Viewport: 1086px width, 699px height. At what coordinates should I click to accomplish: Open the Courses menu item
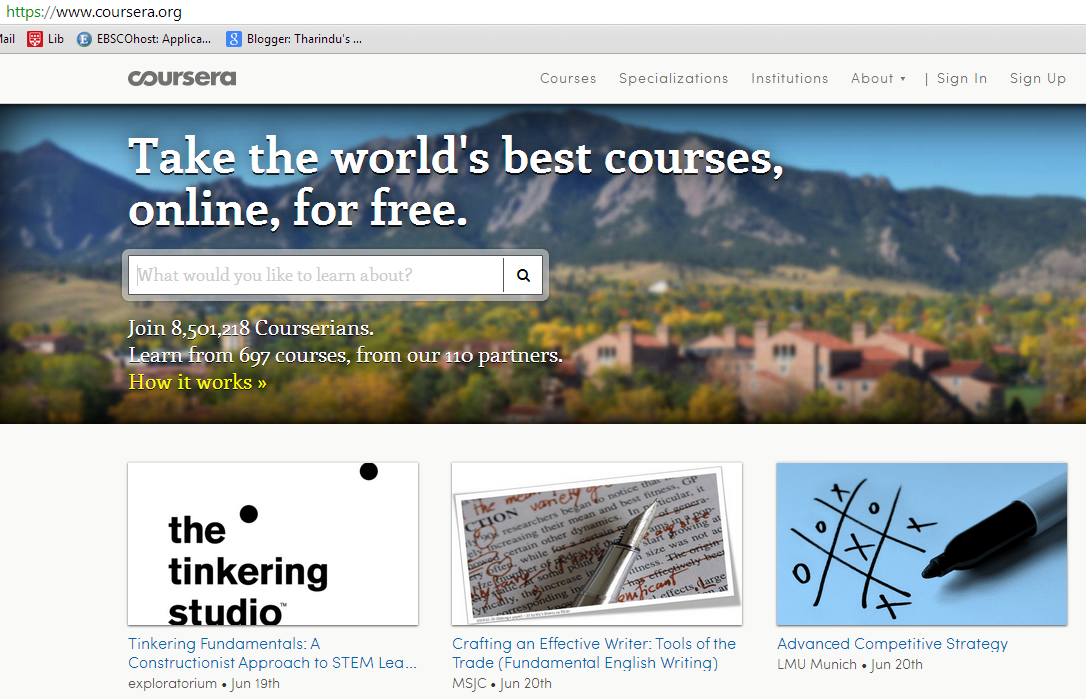point(568,78)
